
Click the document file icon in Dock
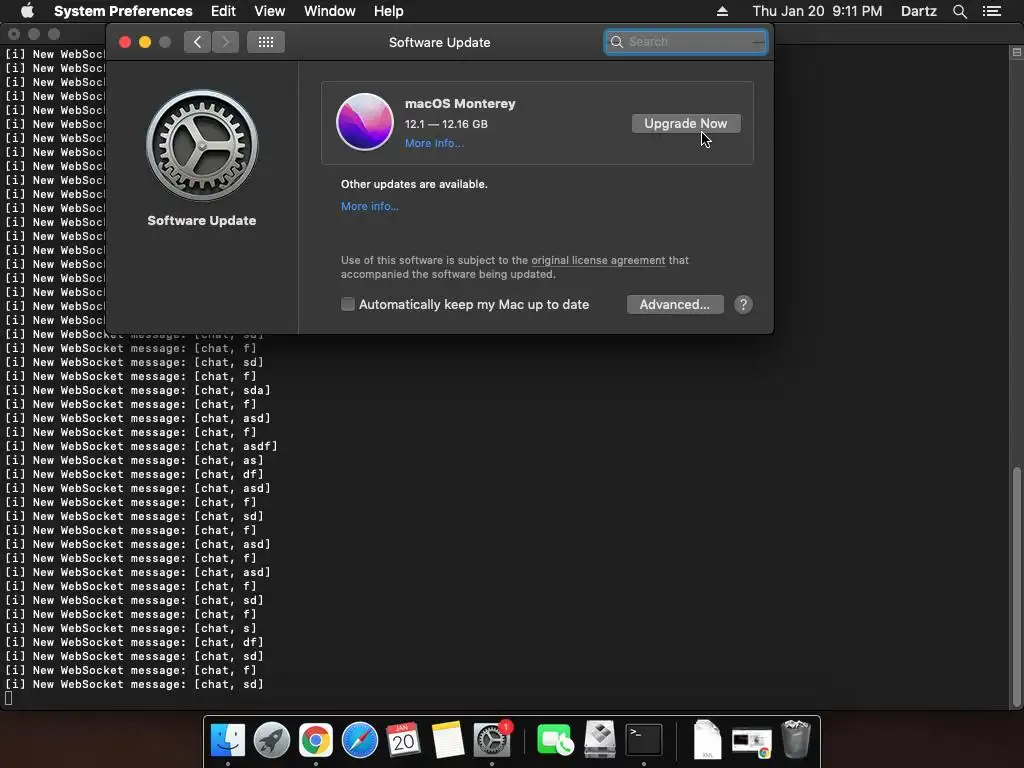click(707, 740)
